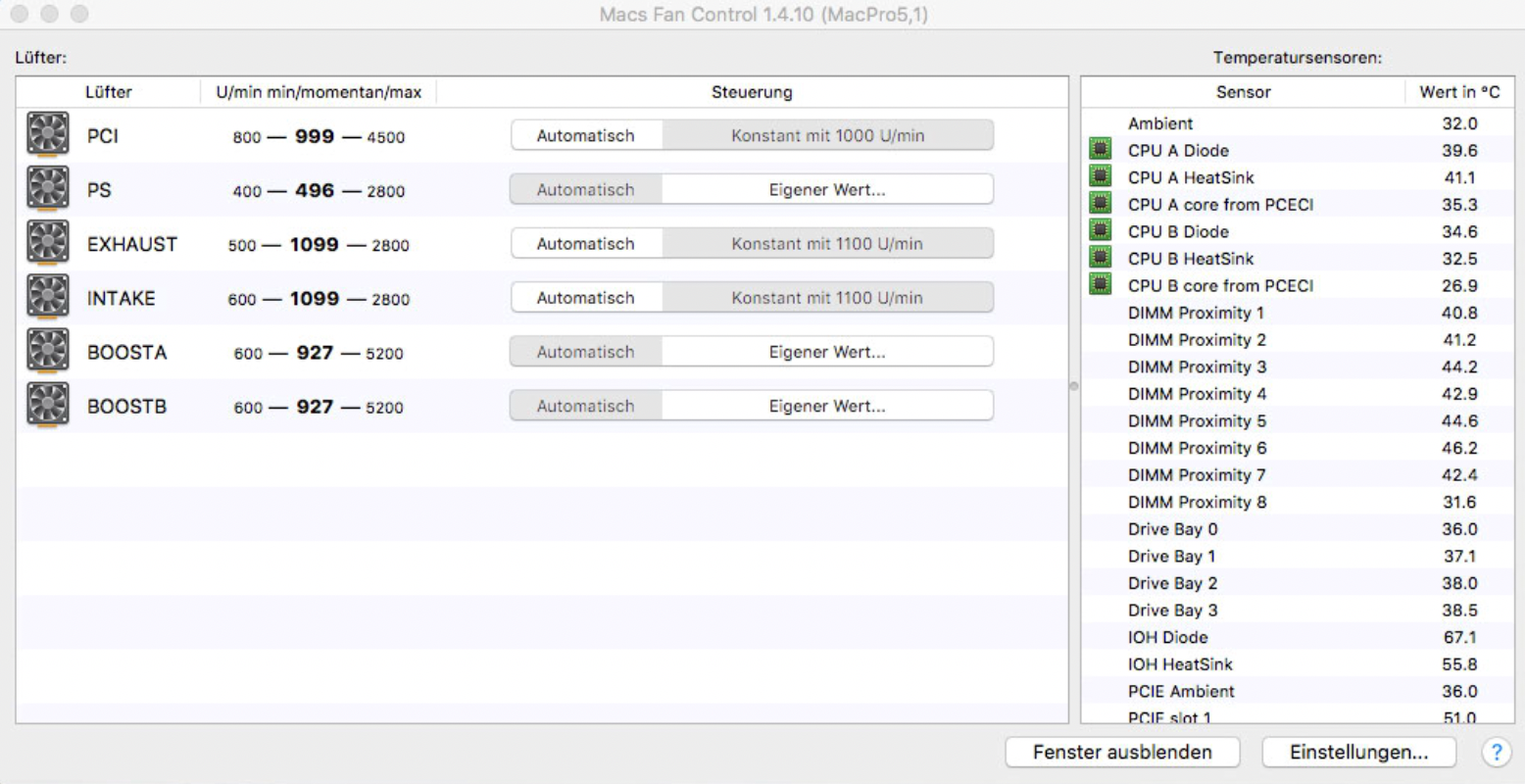Click the split divider handle between panels
The width and height of the screenshot is (1525, 784).
tap(1074, 386)
